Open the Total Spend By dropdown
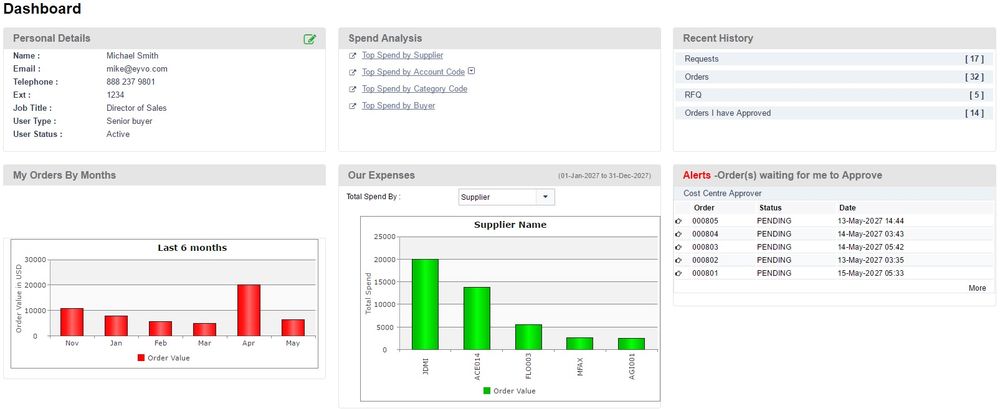The height and width of the screenshot is (409, 1000). 544,197
